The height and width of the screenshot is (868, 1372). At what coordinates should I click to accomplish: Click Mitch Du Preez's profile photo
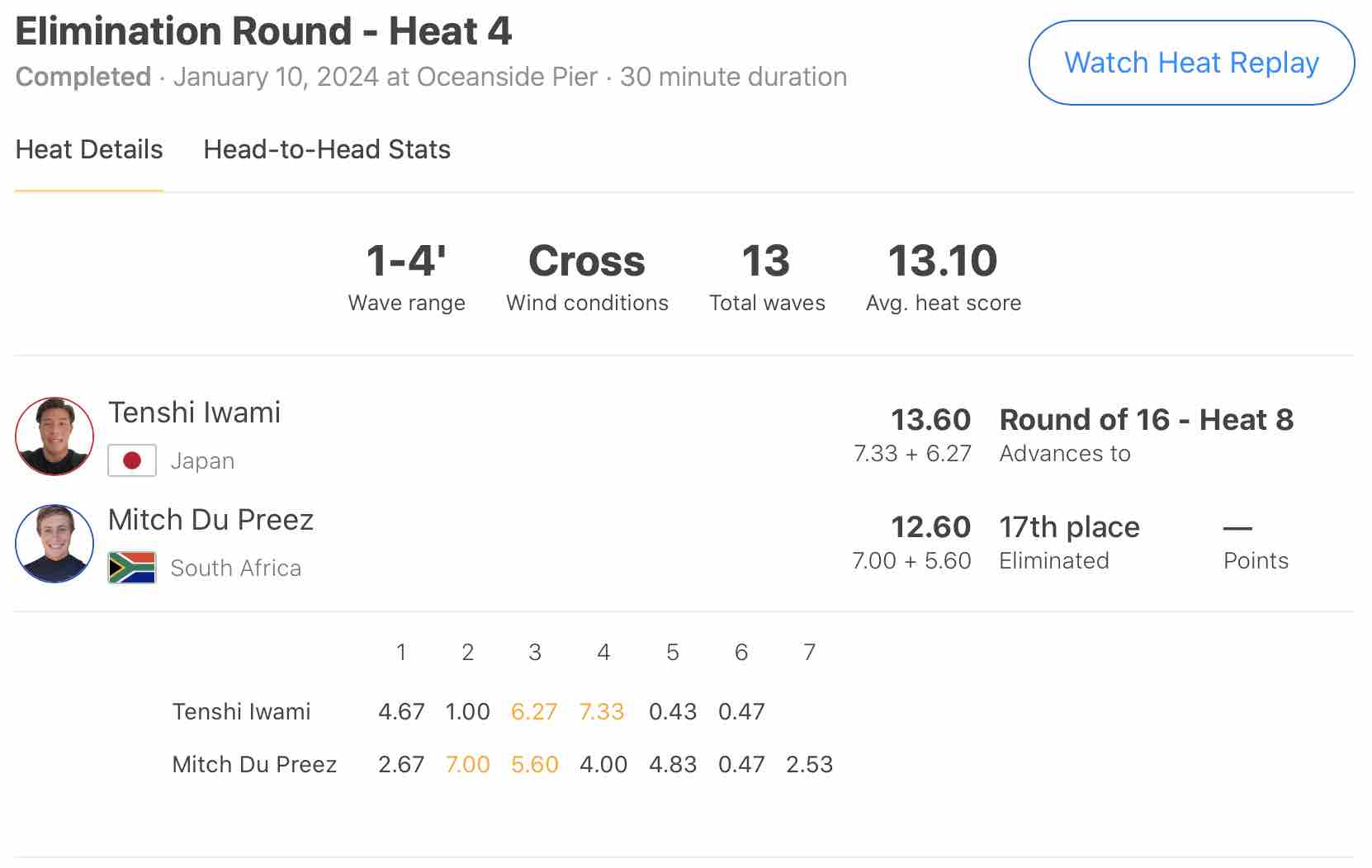[x=54, y=544]
